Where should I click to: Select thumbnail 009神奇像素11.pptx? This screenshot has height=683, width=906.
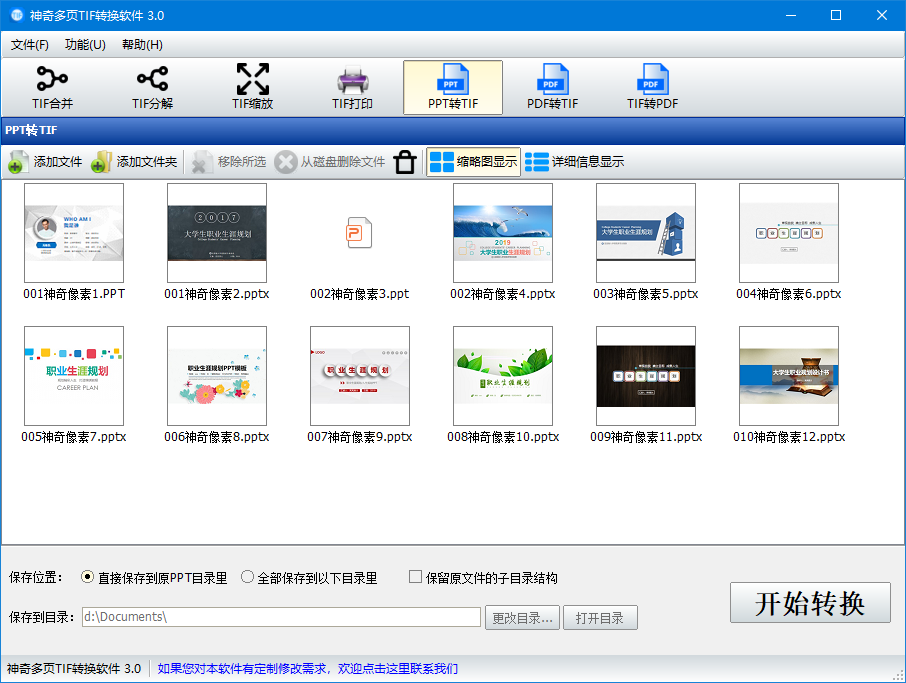click(646, 376)
